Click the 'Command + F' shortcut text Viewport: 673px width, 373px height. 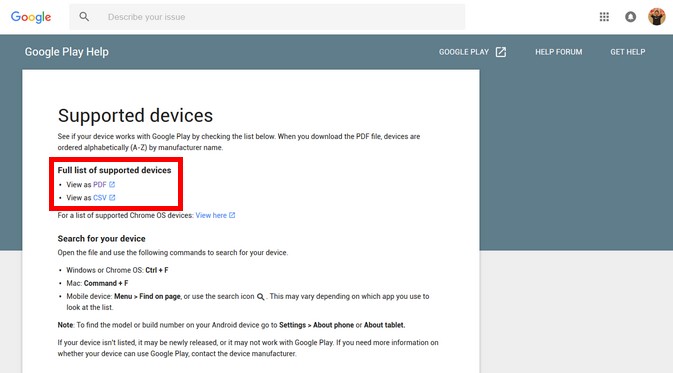[x=106, y=283]
